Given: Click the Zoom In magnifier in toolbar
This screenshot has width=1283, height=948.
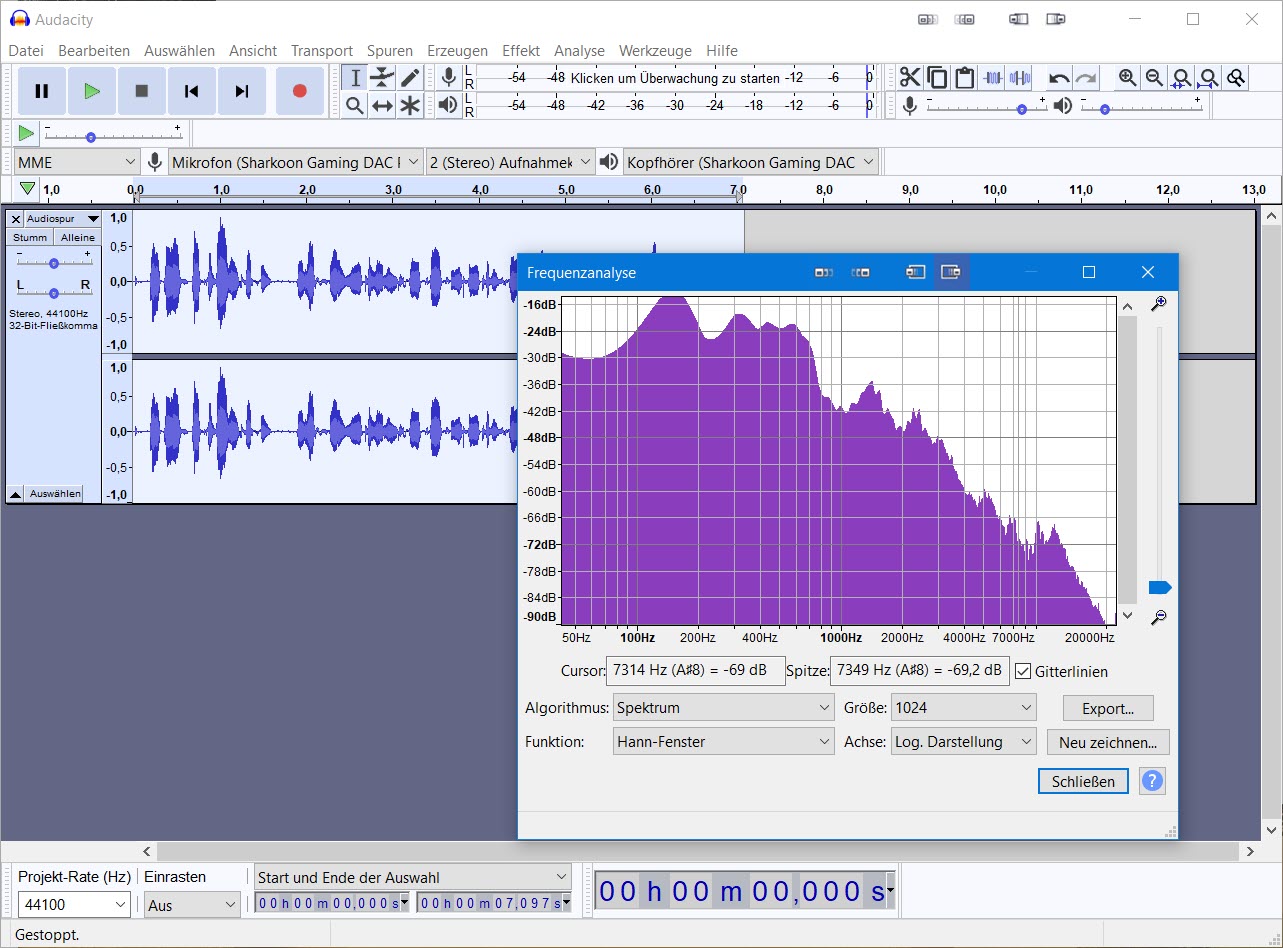Looking at the screenshot, I should (x=1127, y=78).
